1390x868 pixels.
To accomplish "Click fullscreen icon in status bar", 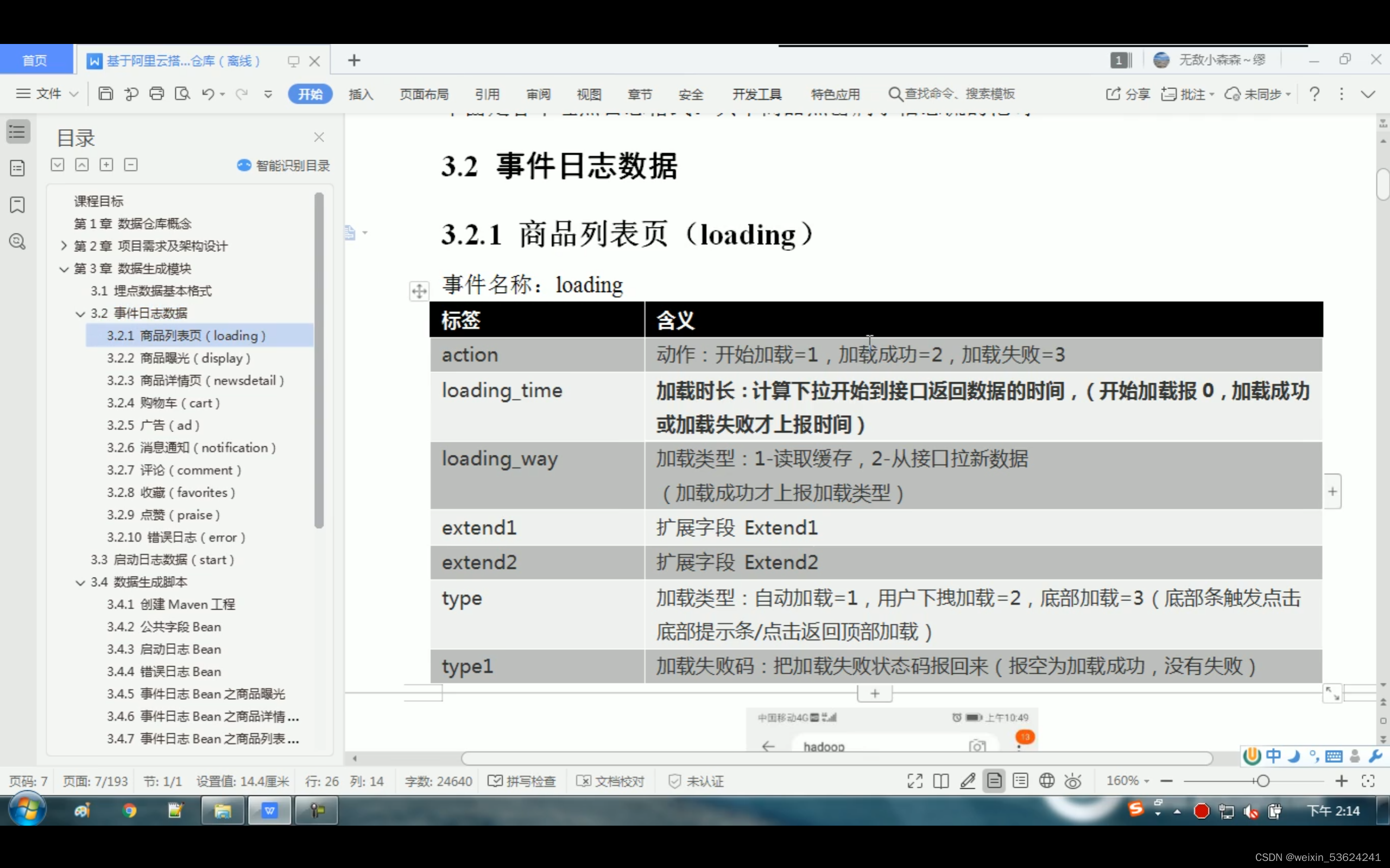I will click(914, 781).
